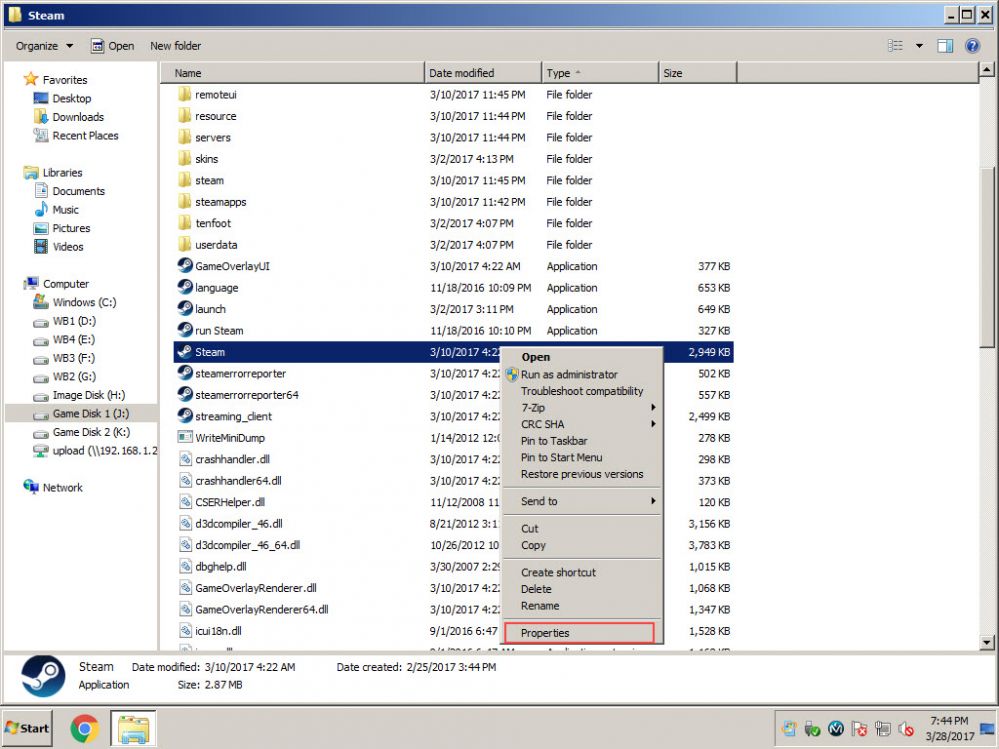Click the userdata folder icon
Screen dimensions: 999x749
[x=185, y=244]
